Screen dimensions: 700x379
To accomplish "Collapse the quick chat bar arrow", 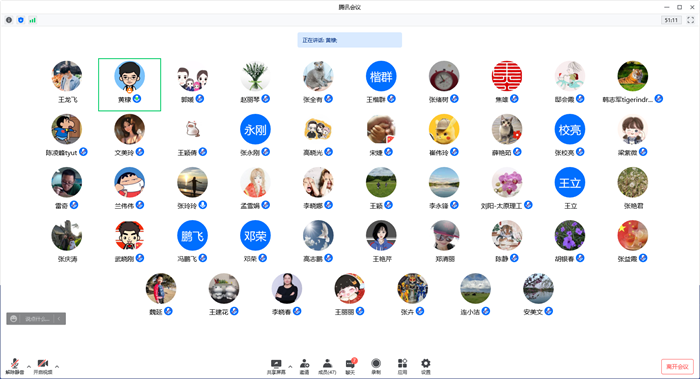I will (x=59, y=318).
